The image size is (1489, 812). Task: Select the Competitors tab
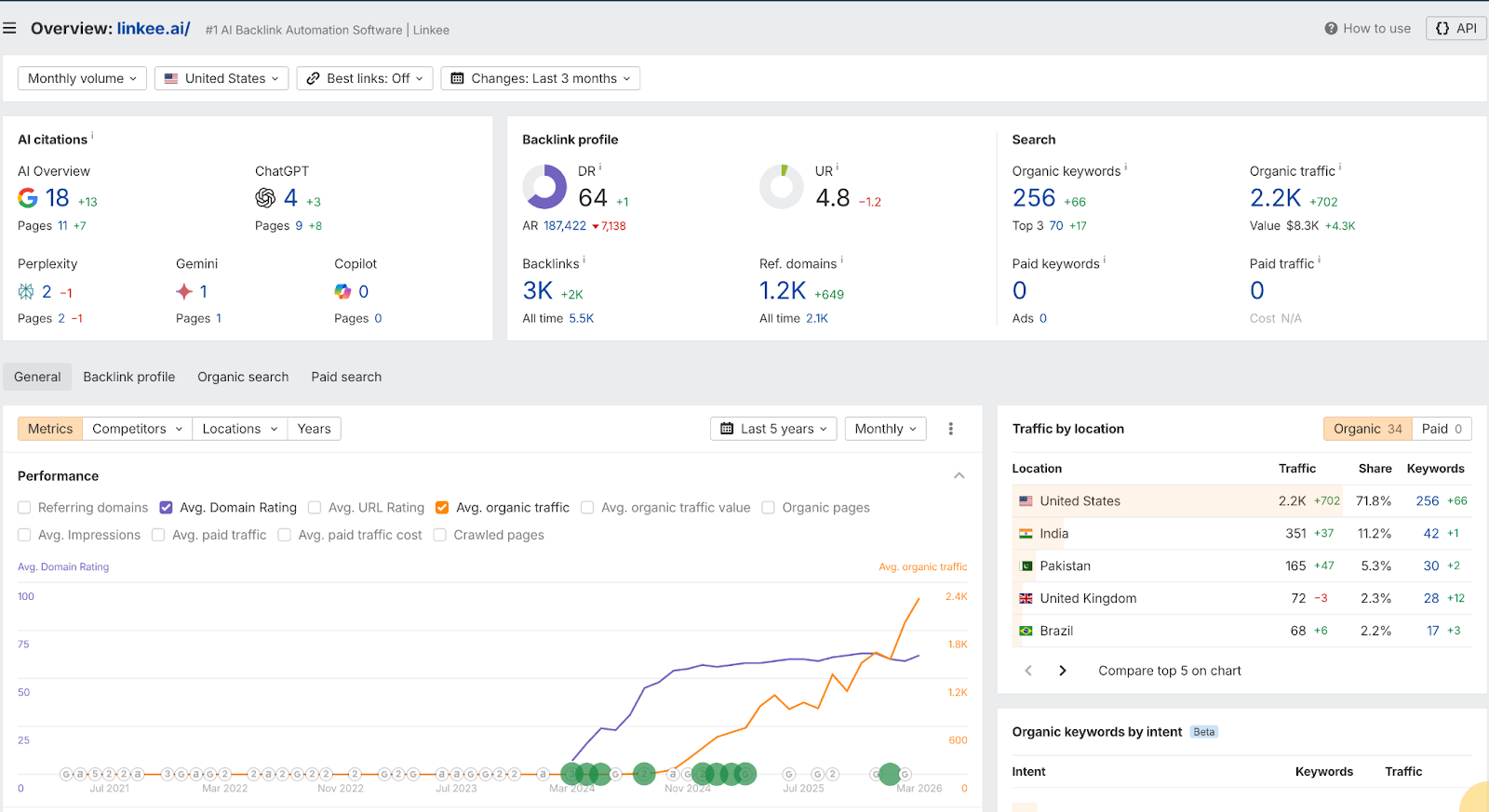pyautogui.click(x=137, y=429)
